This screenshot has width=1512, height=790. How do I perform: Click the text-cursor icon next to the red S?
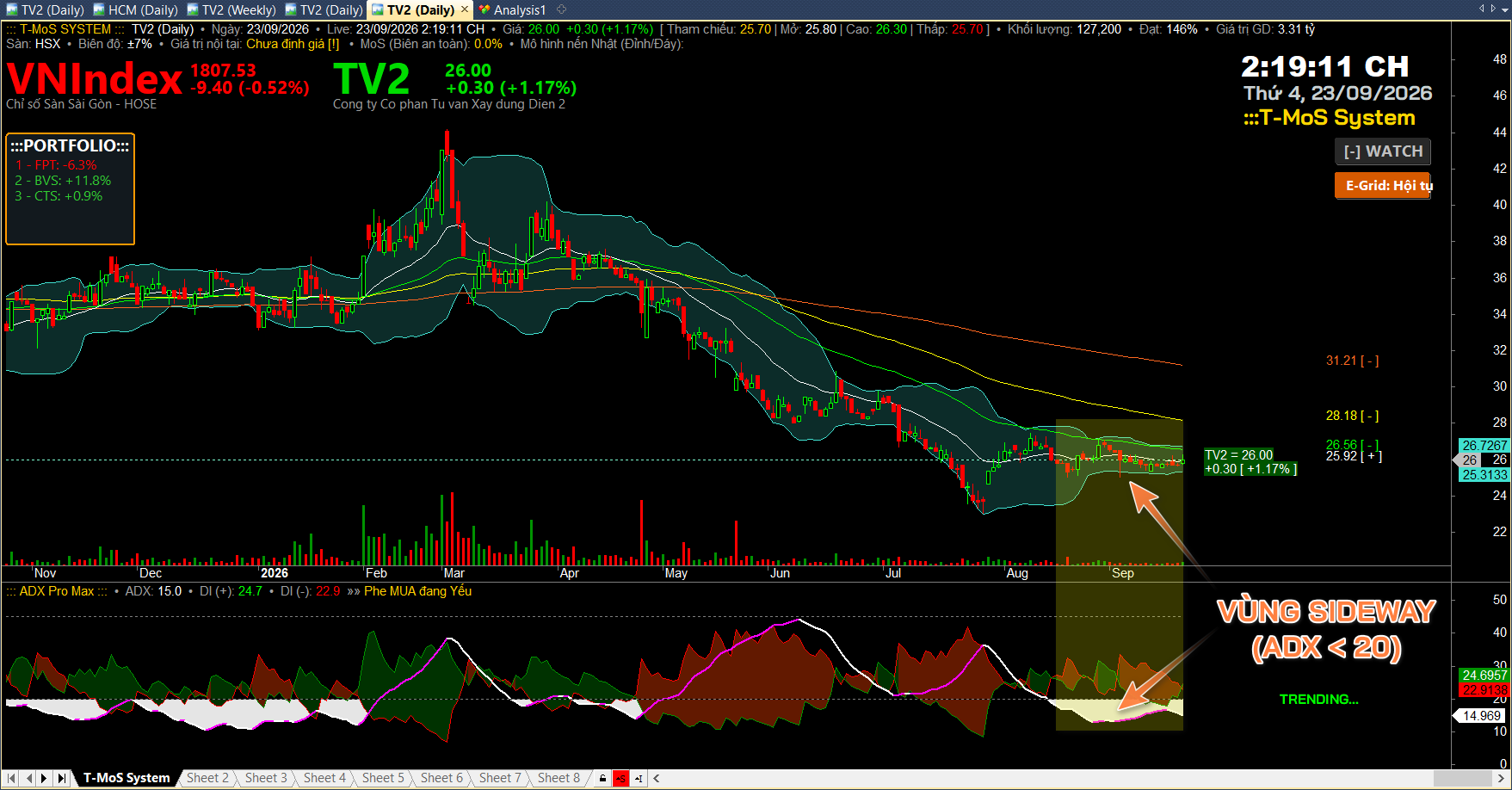(639, 779)
